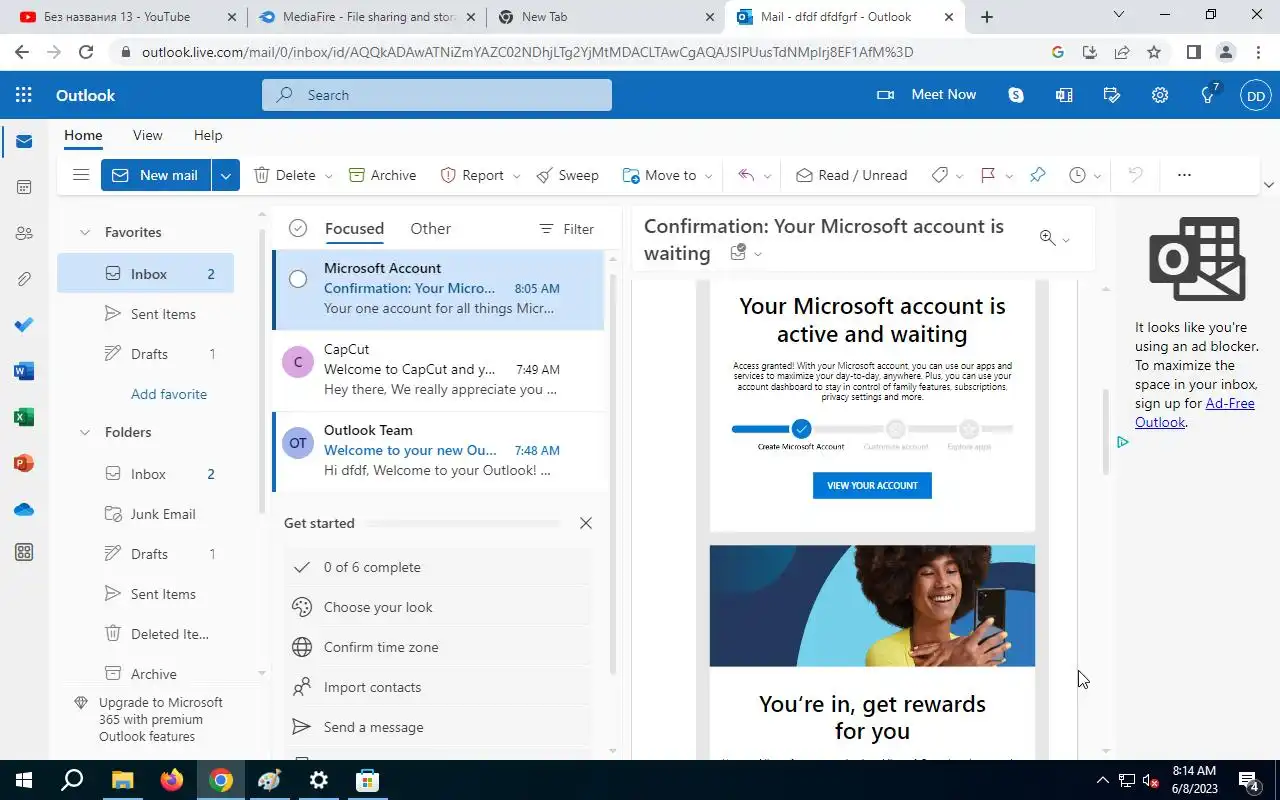This screenshot has width=1280, height=800.
Task: Click the Meet Now button
Action: click(x=927, y=95)
